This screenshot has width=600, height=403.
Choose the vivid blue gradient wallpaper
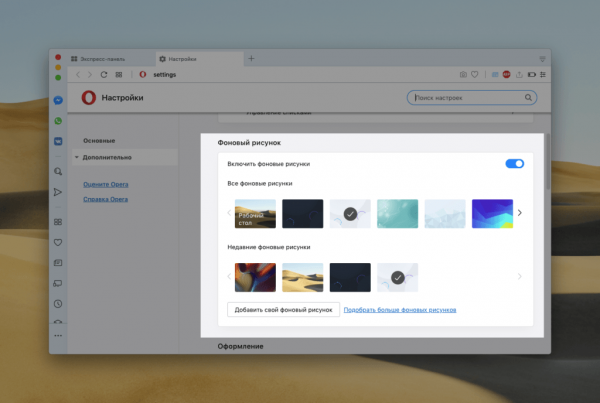(492, 214)
